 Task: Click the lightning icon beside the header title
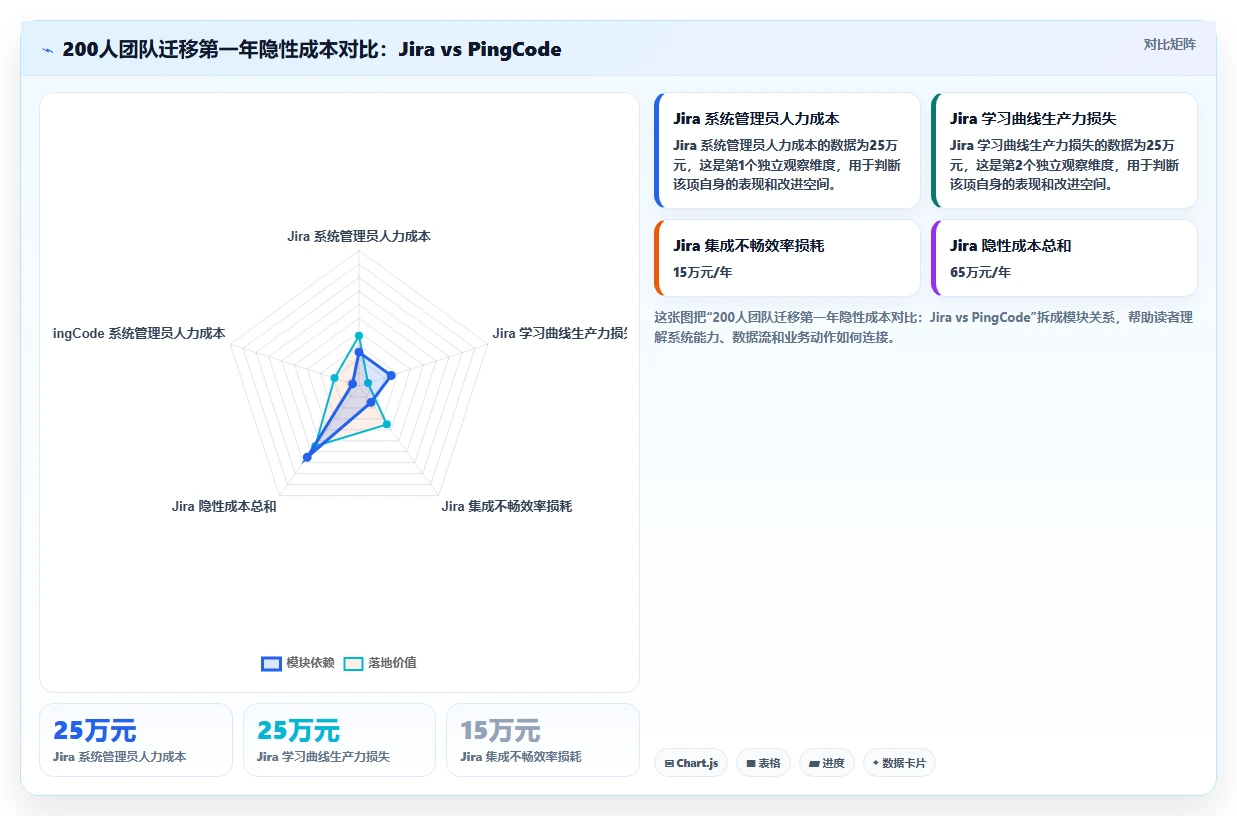(47, 50)
